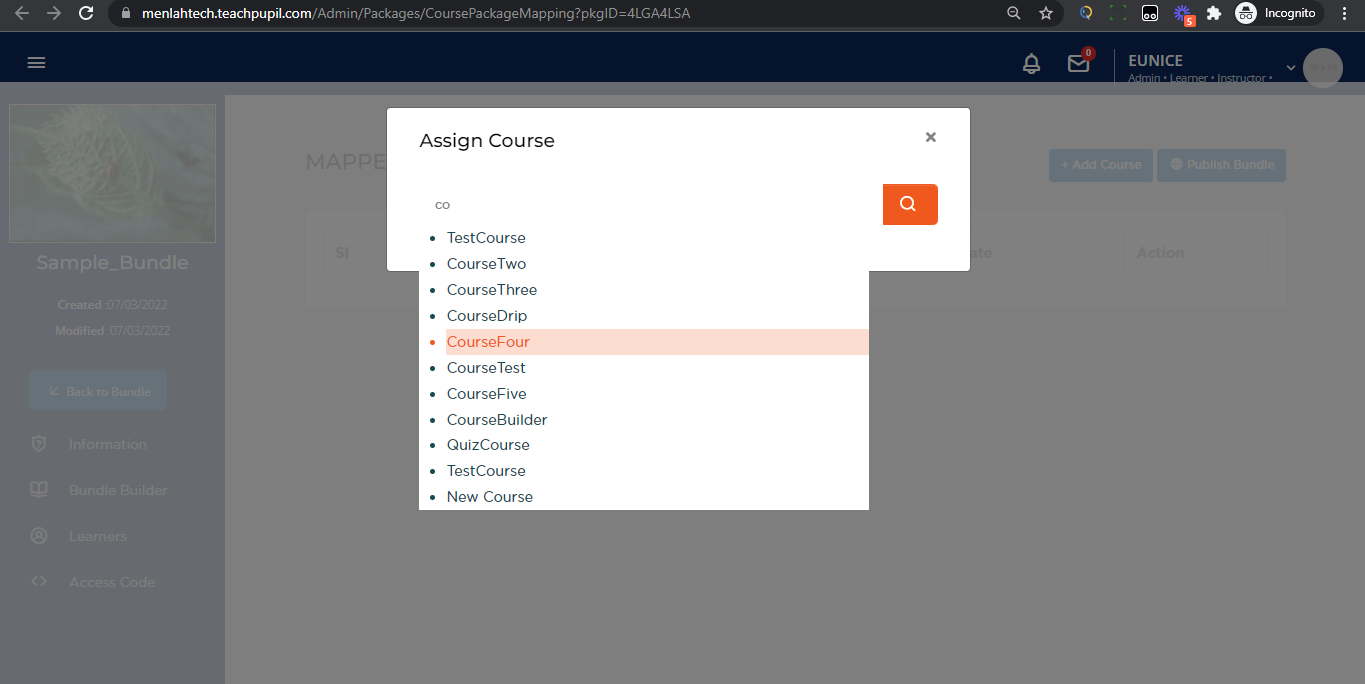
Task: Open the Chrome three-dot menu
Action: click(1345, 13)
